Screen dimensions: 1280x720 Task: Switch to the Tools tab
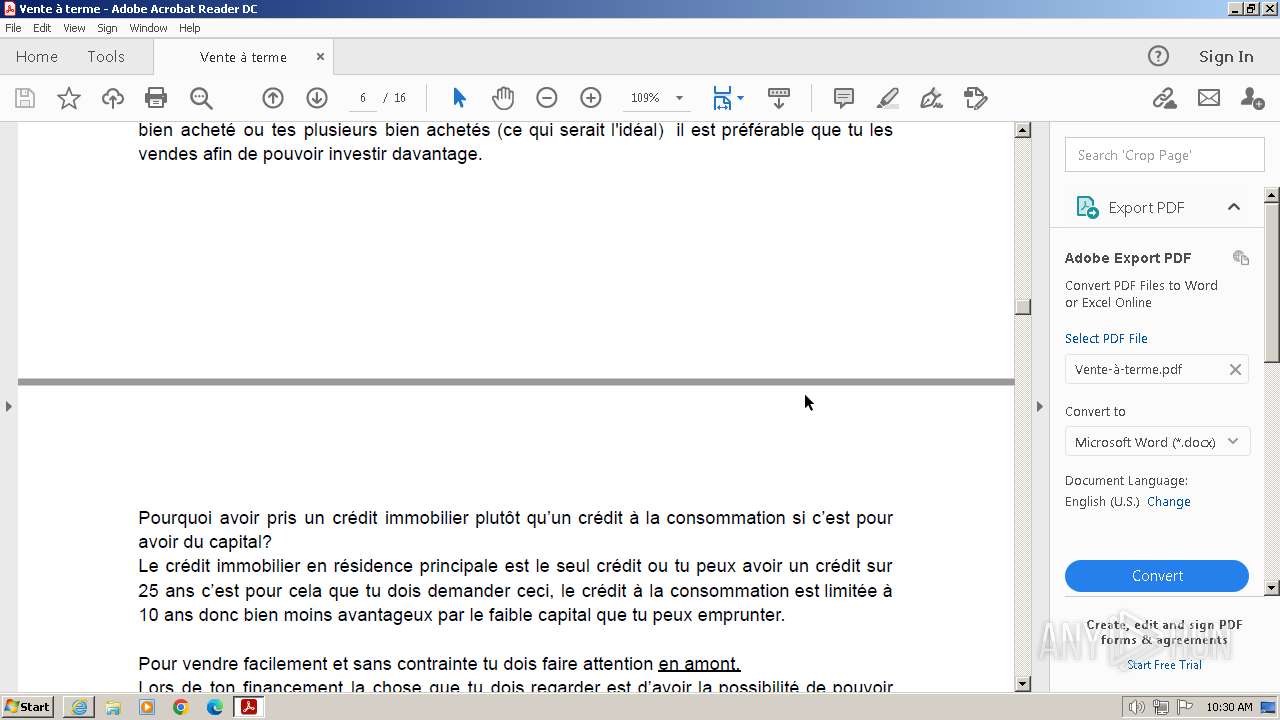106,57
